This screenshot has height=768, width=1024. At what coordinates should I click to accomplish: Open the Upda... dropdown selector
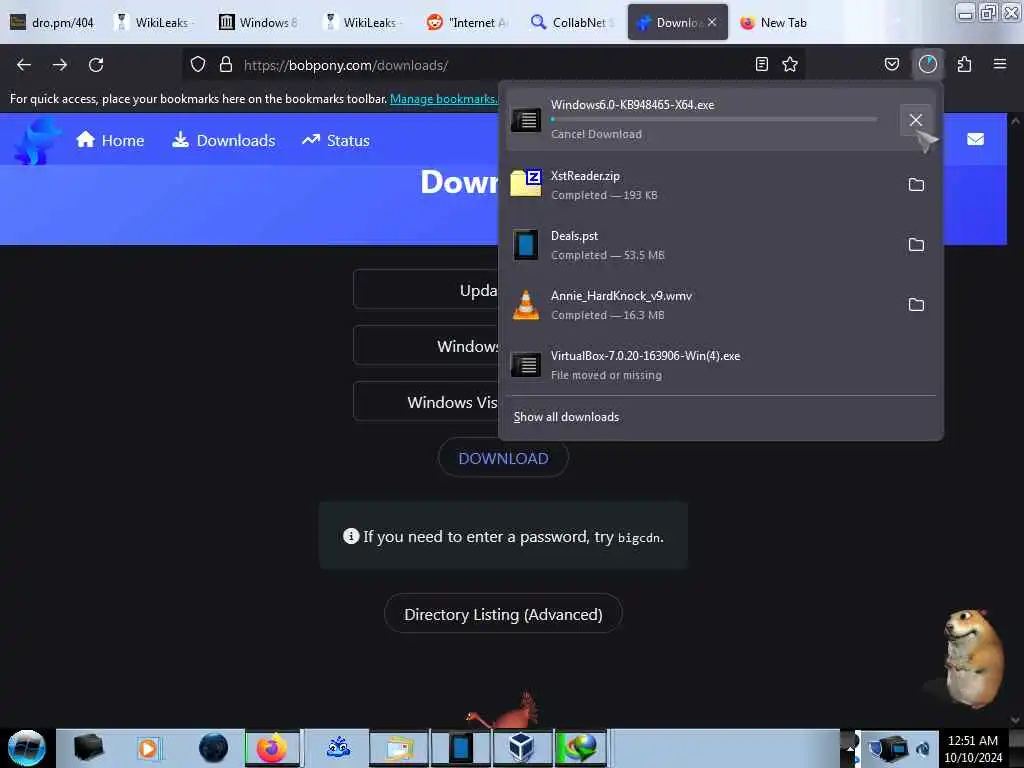click(426, 290)
